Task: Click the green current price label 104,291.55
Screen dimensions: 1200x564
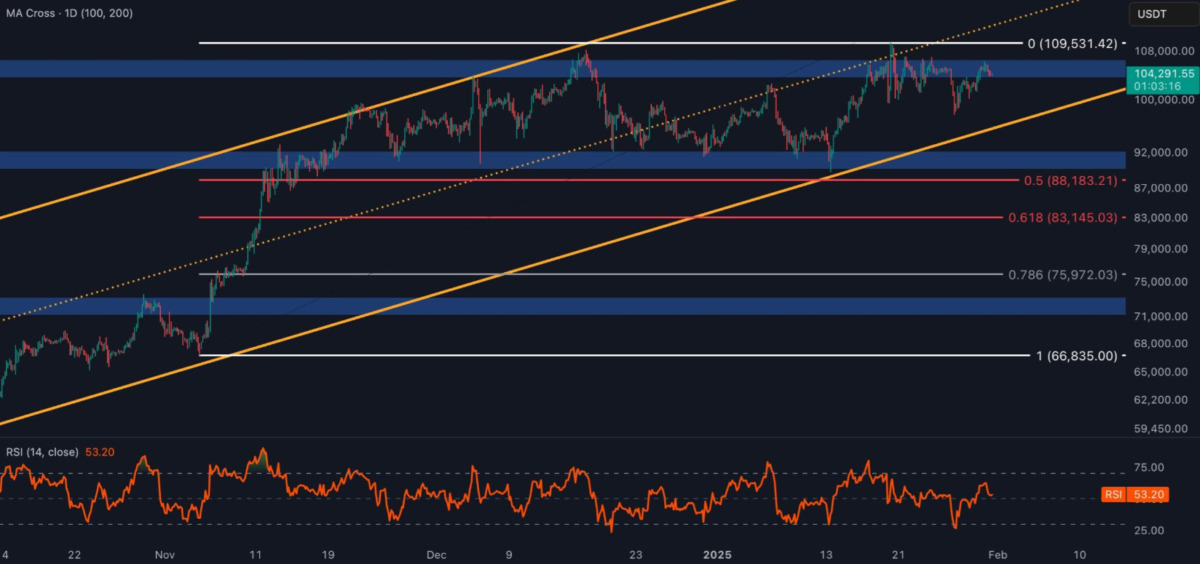Action: click(x=1159, y=78)
